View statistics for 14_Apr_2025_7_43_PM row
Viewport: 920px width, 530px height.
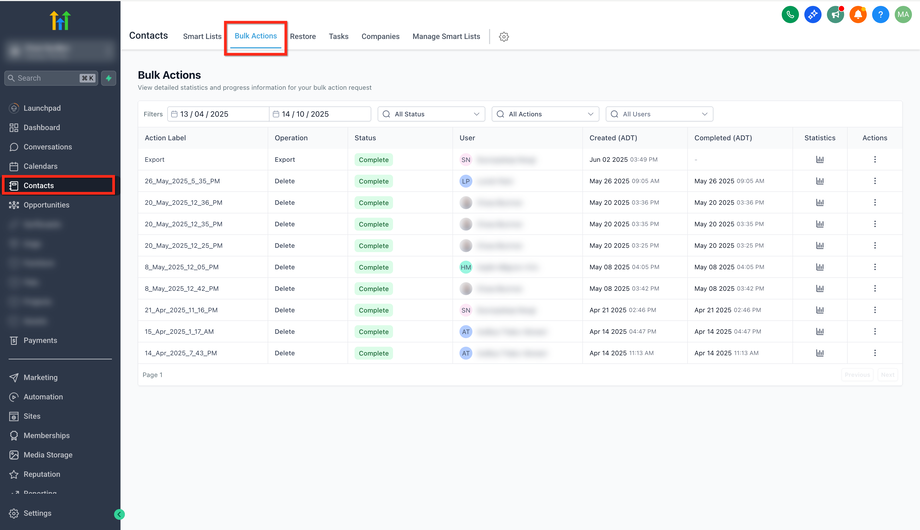(820, 353)
